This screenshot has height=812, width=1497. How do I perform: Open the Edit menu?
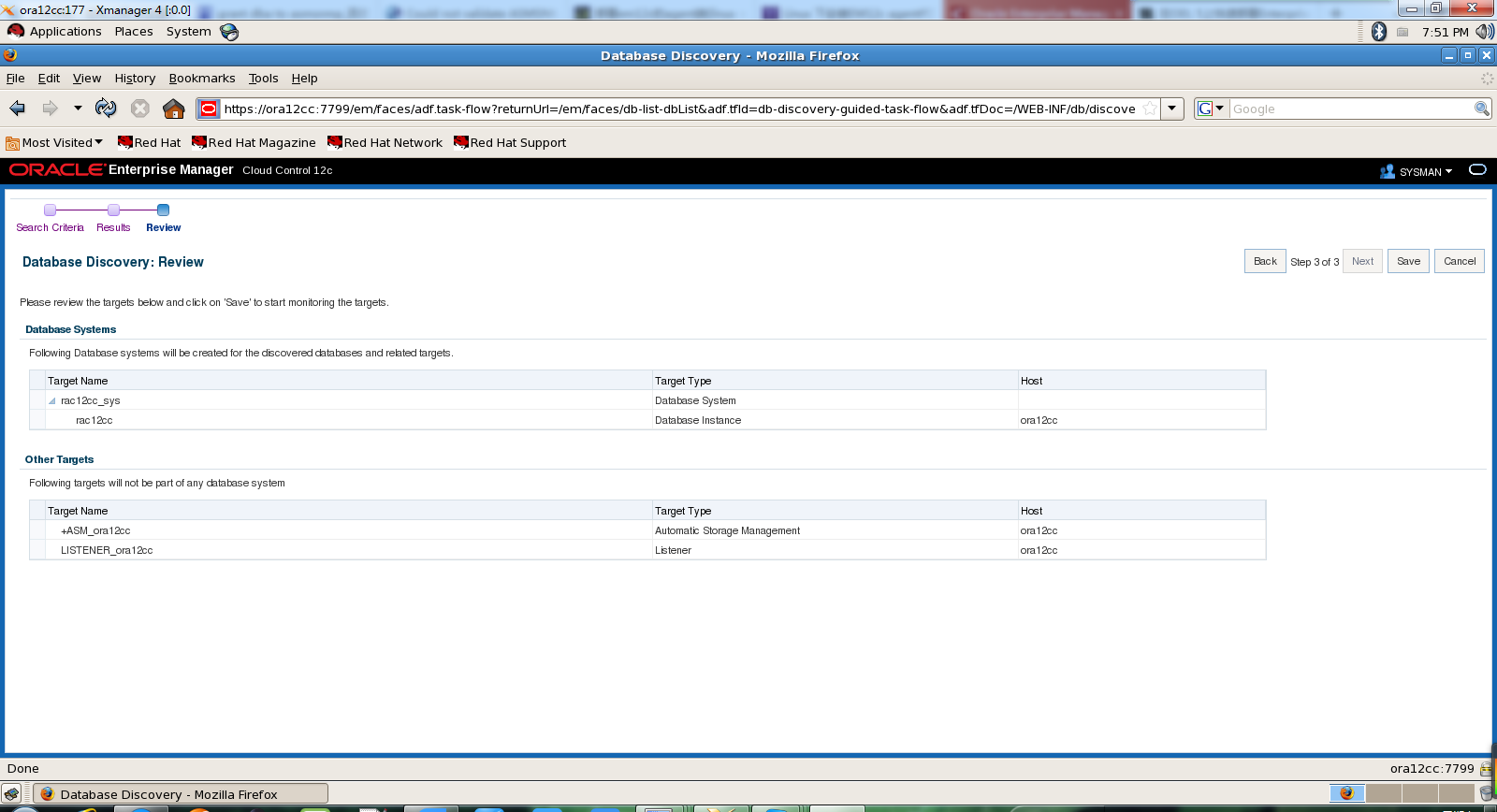point(49,79)
